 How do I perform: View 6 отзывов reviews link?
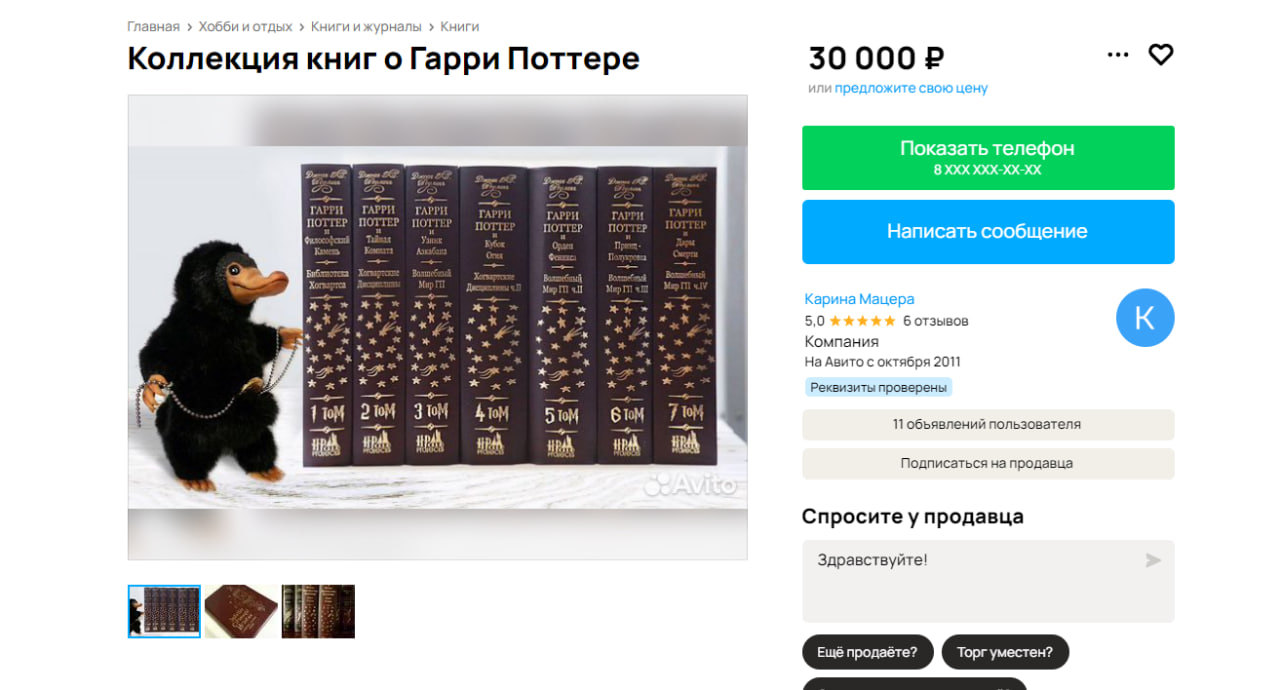tap(935, 321)
